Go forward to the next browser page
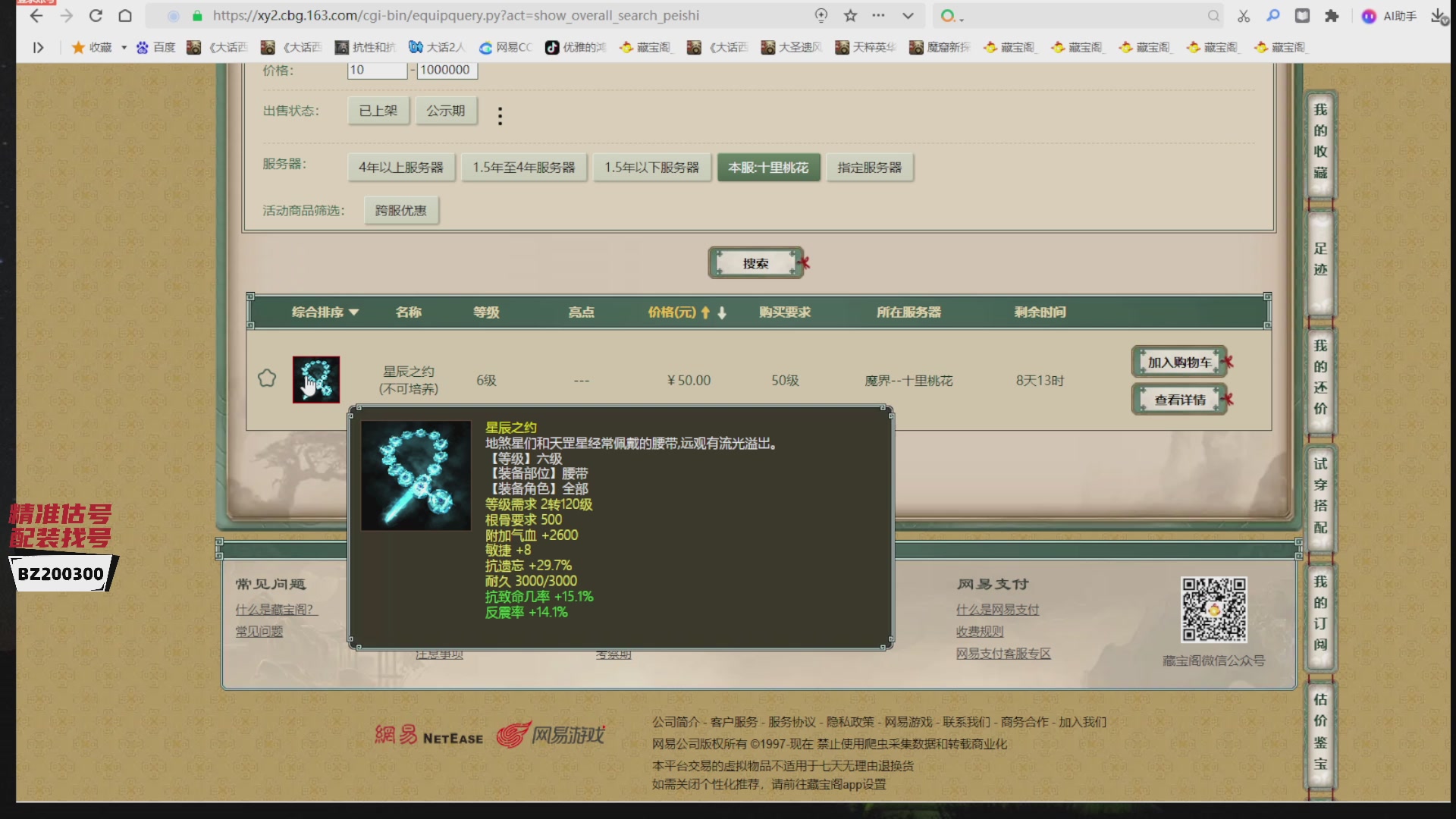 [x=67, y=15]
